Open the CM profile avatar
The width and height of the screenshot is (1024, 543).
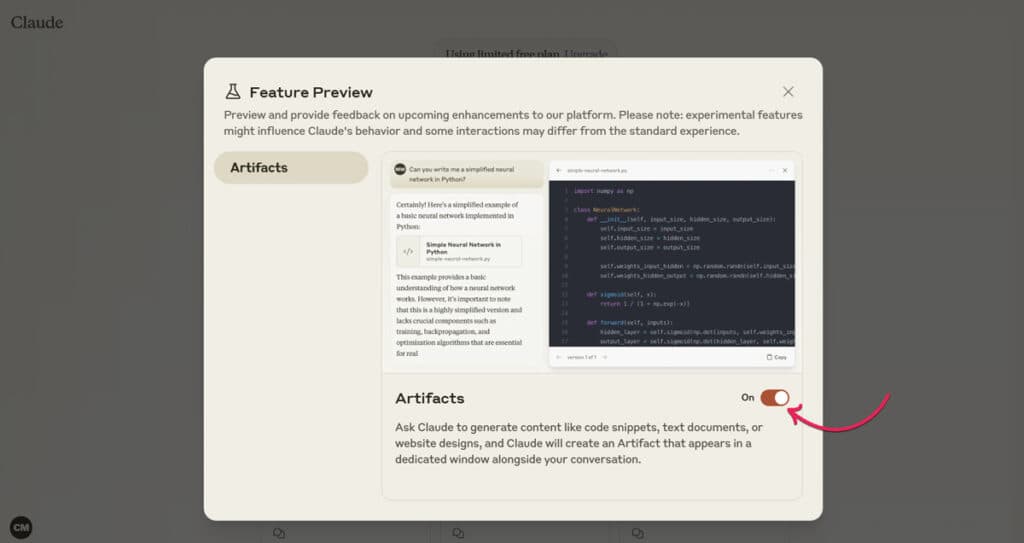click(21, 527)
